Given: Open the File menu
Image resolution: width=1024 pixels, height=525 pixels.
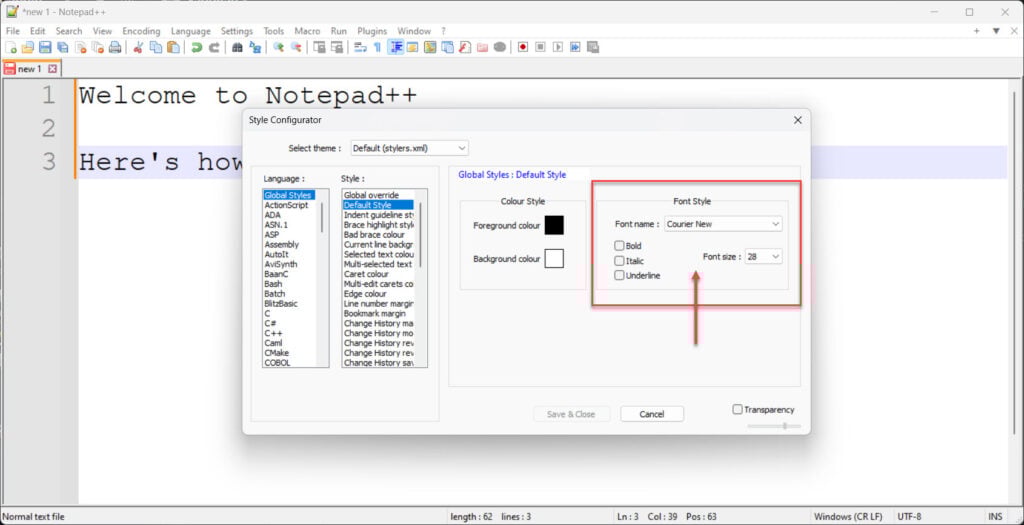Looking at the screenshot, I should click(12, 31).
